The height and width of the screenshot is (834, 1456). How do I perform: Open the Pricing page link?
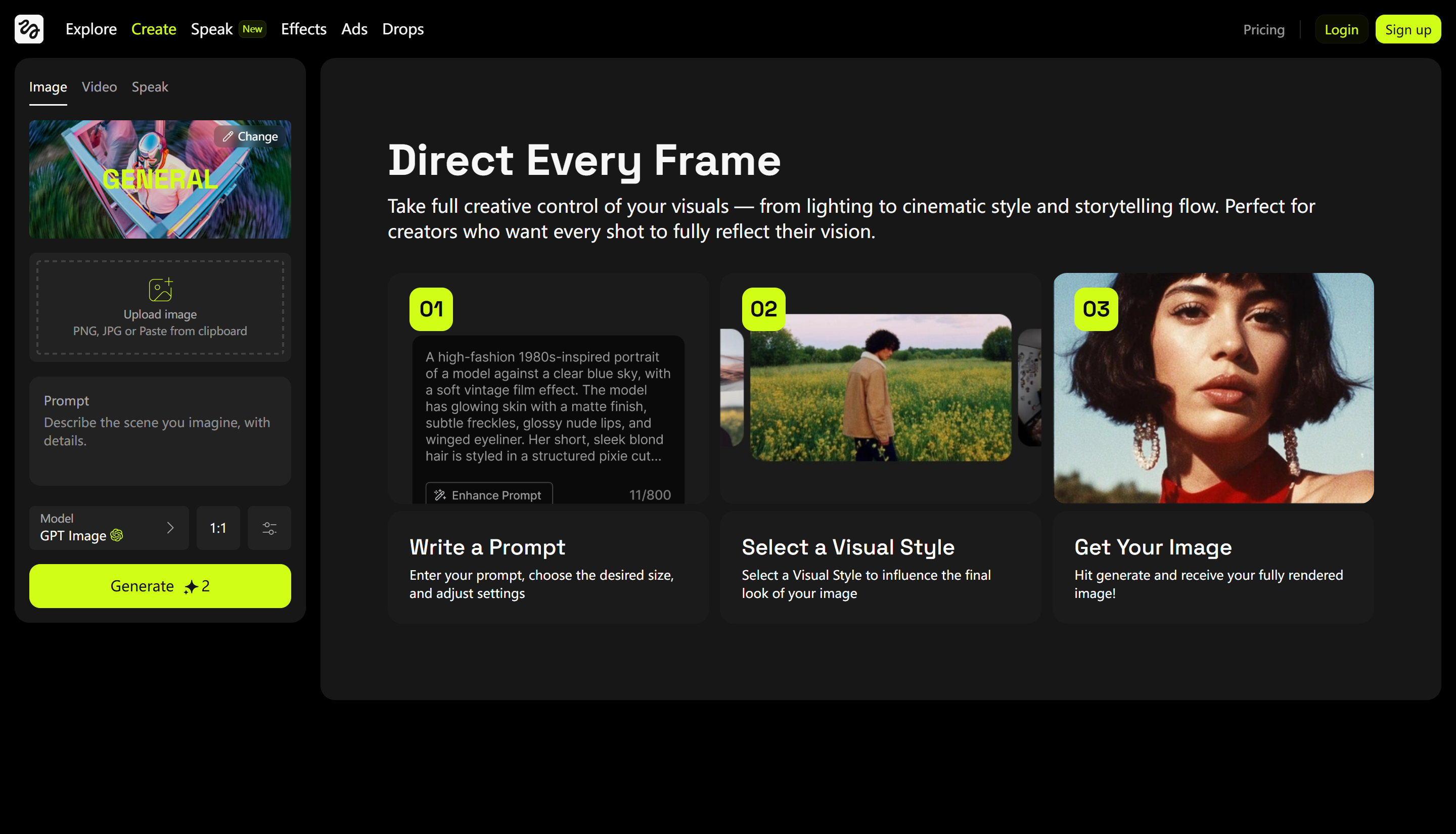pos(1263,29)
